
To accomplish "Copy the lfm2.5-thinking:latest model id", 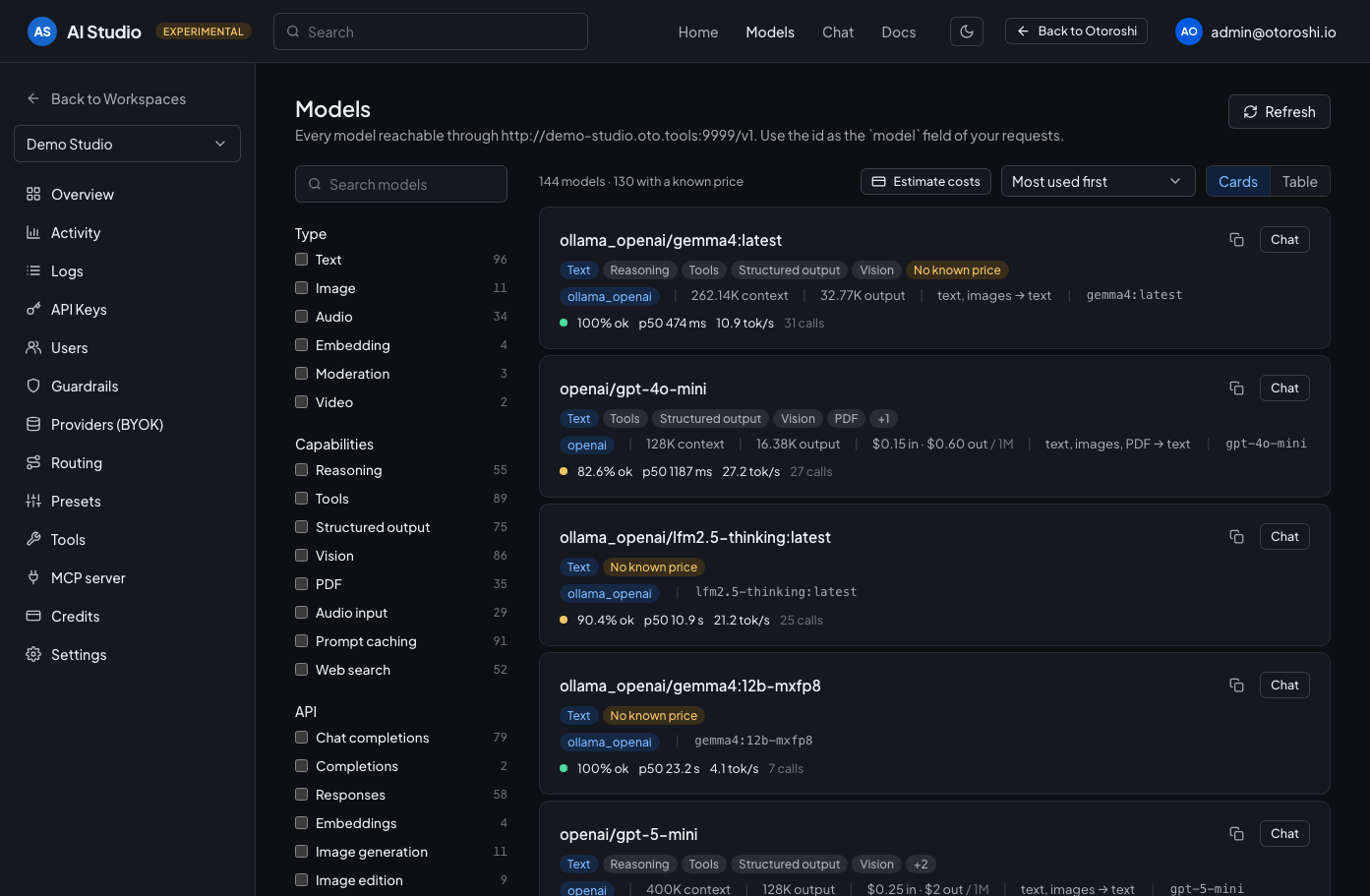I will point(1236,537).
